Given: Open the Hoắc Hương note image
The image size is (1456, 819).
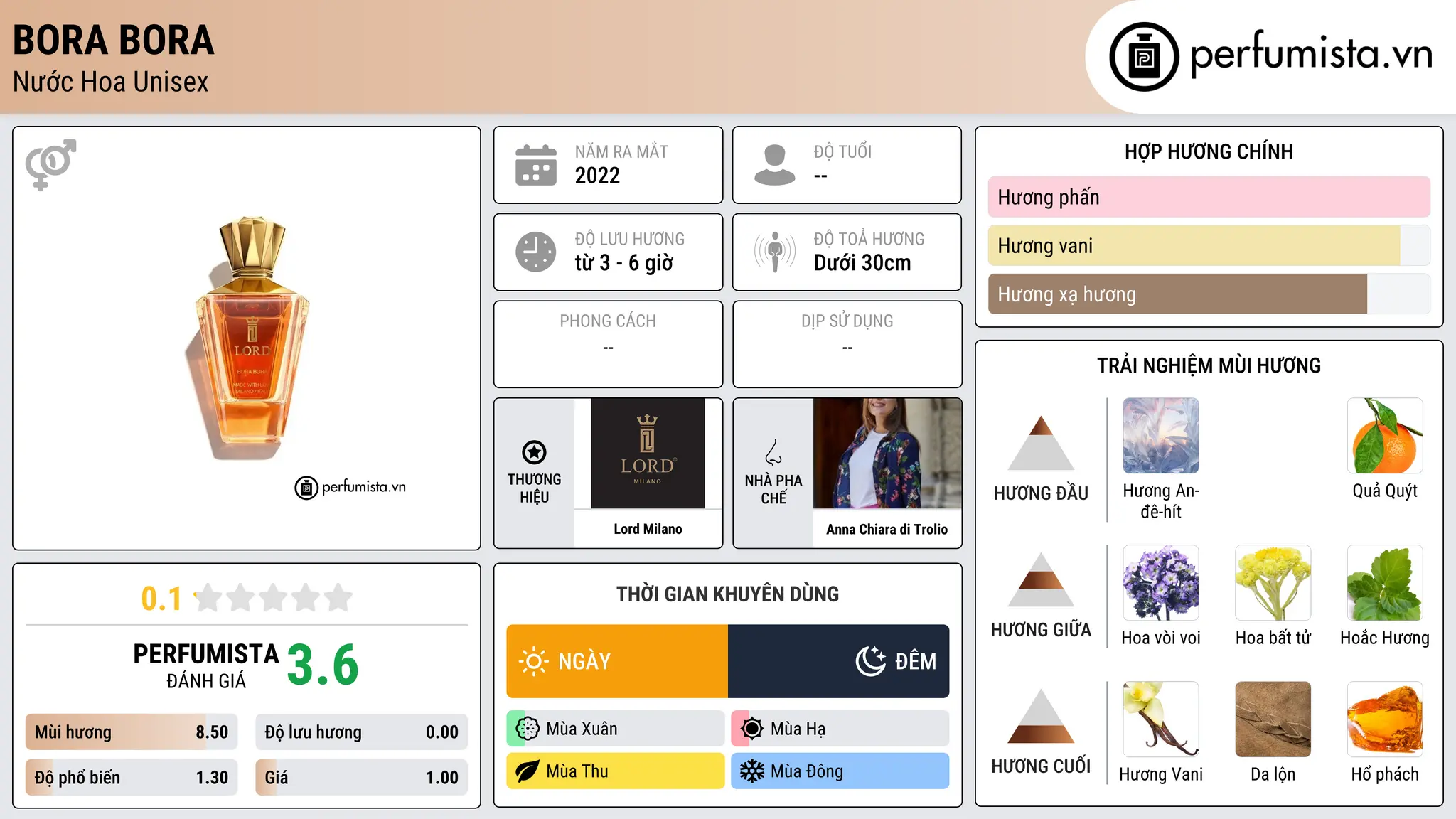Looking at the screenshot, I should tap(1385, 583).
